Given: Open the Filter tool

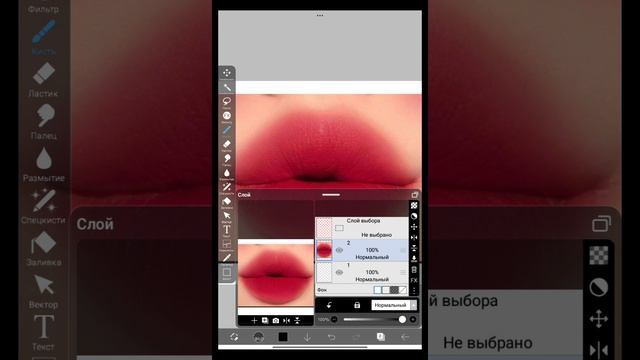Looking at the screenshot, I should pos(227,116).
